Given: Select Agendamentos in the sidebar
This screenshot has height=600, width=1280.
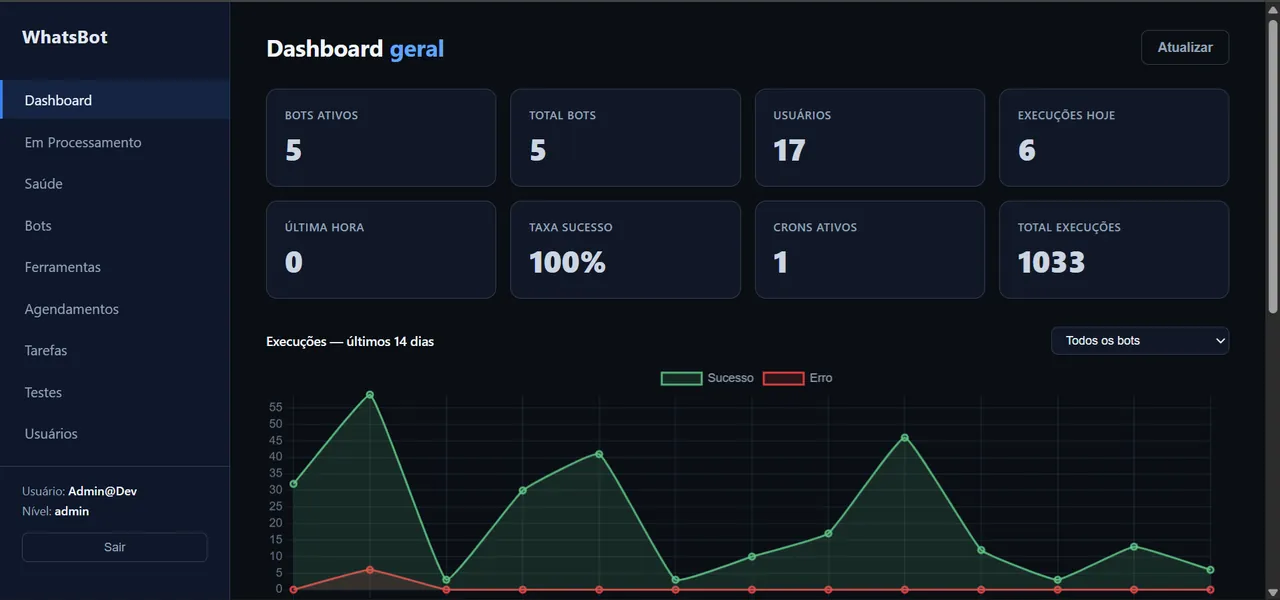Looking at the screenshot, I should pos(115,309).
